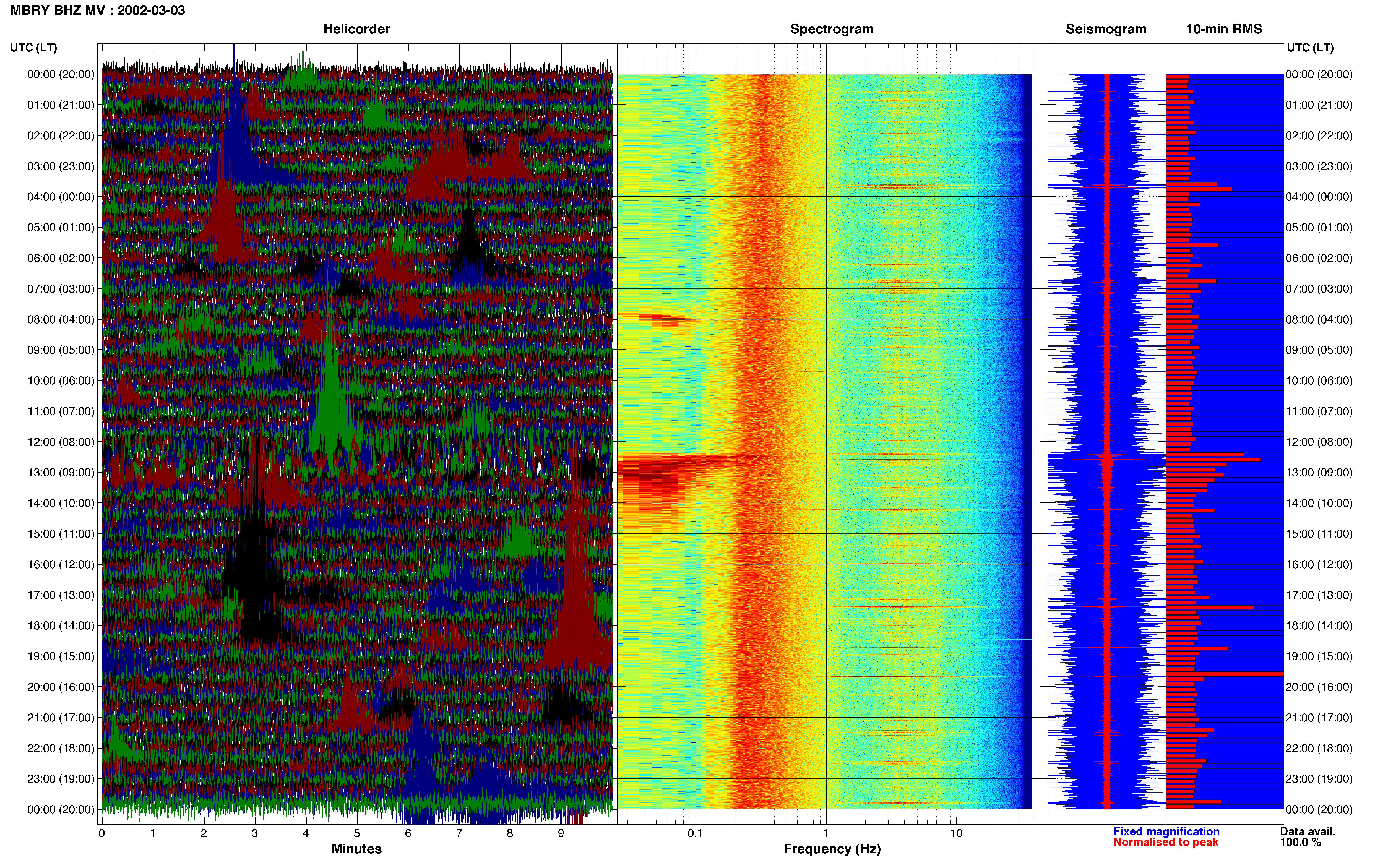Click the '5' tick on Minutes axis
This screenshot has height=868, width=1388.
pyautogui.click(x=356, y=833)
